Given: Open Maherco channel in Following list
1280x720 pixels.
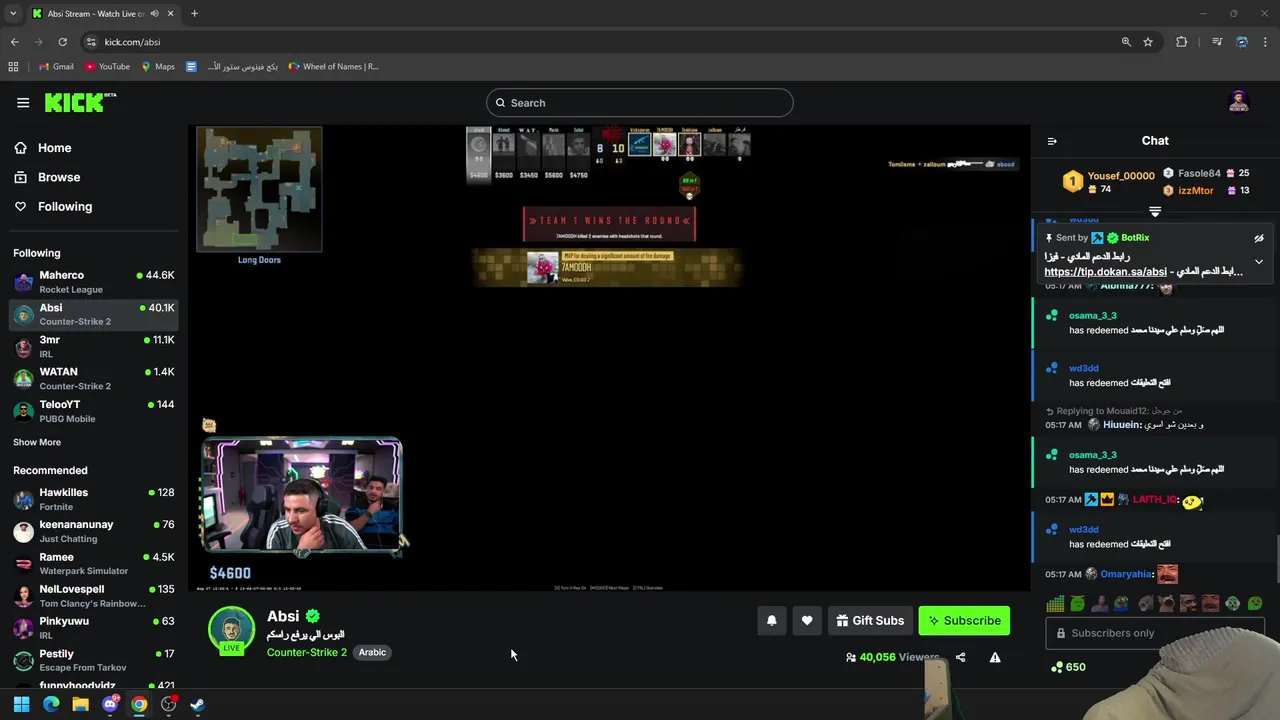Looking at the screenshot, I should point(94,282).
